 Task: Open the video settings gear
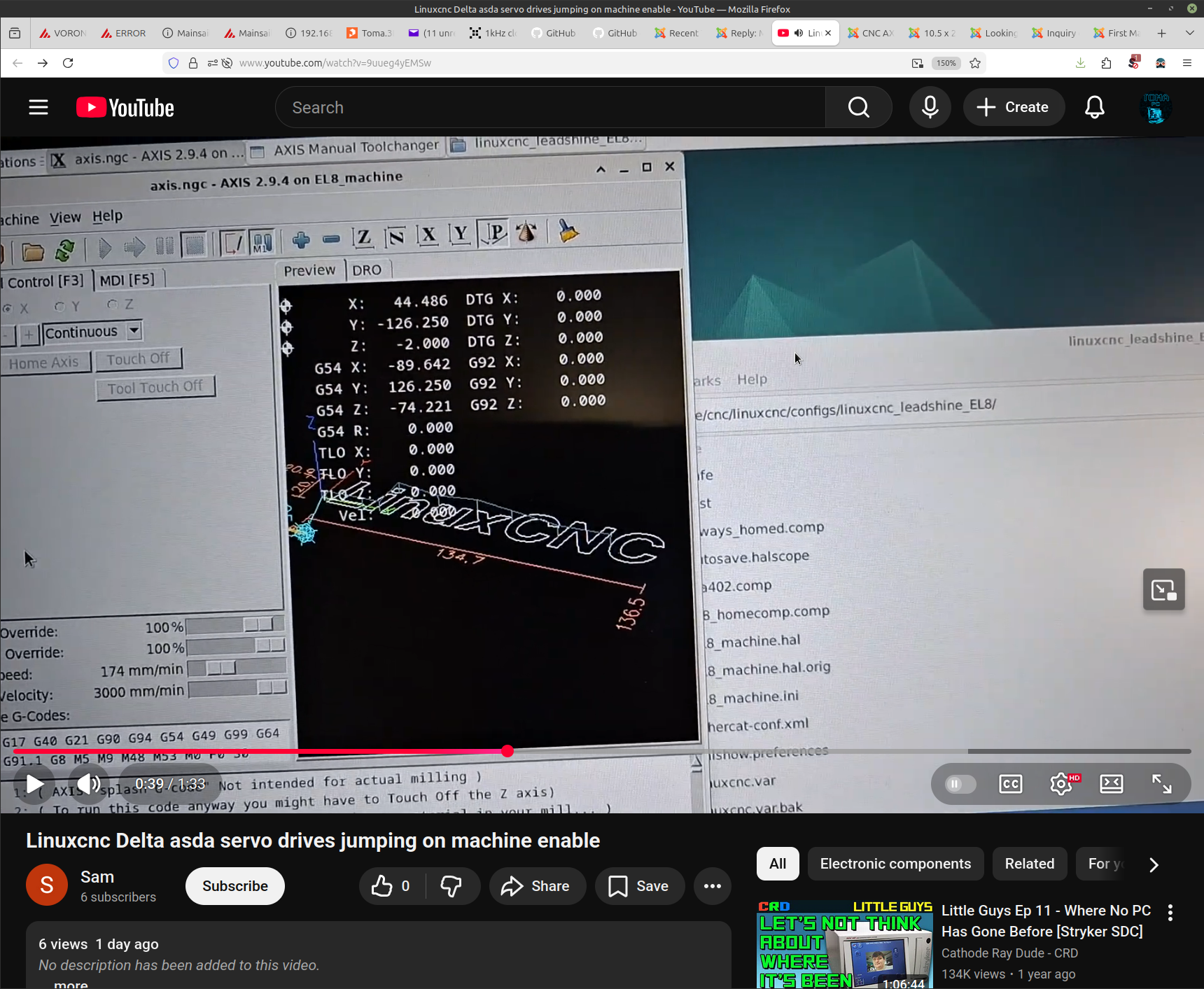1061,784
